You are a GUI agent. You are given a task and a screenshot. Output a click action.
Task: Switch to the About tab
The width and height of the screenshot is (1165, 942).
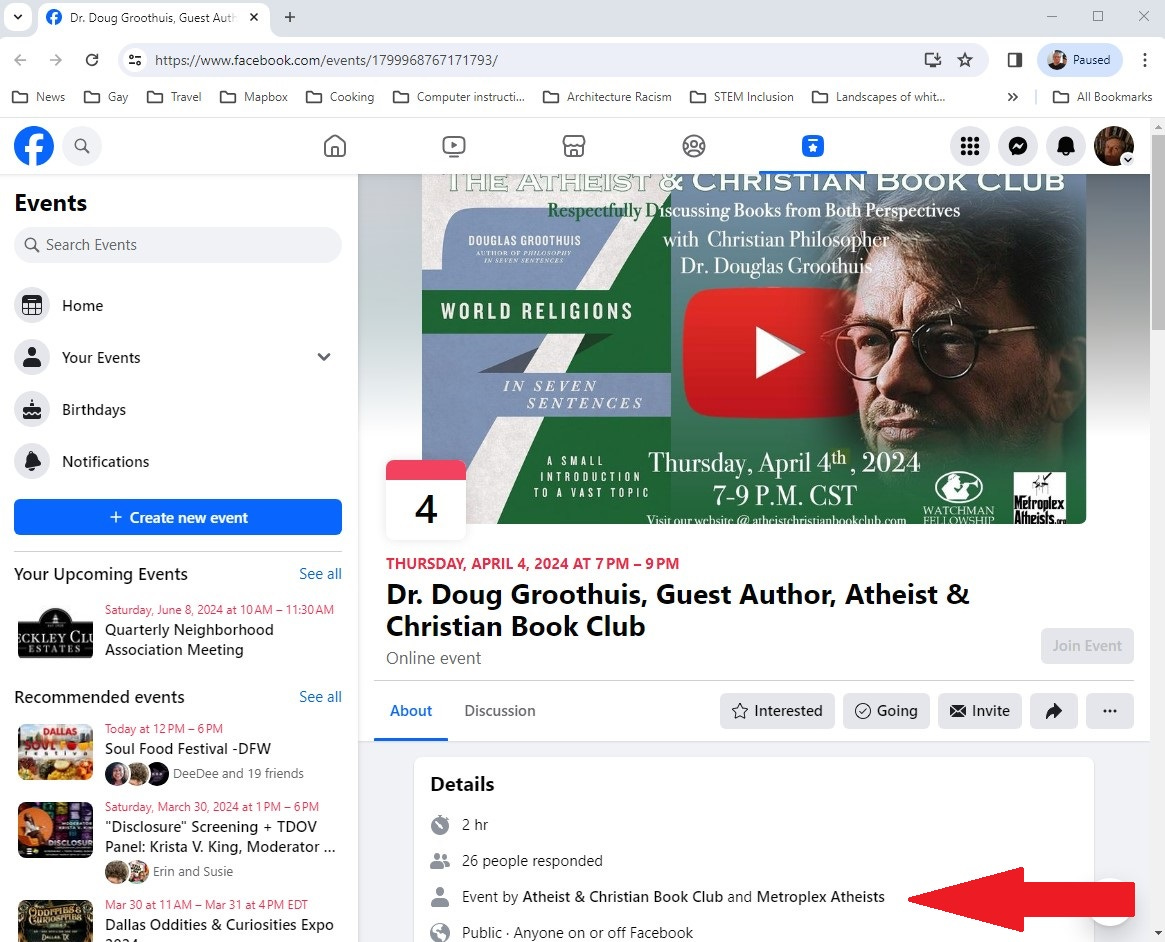[x=411, y=711]
